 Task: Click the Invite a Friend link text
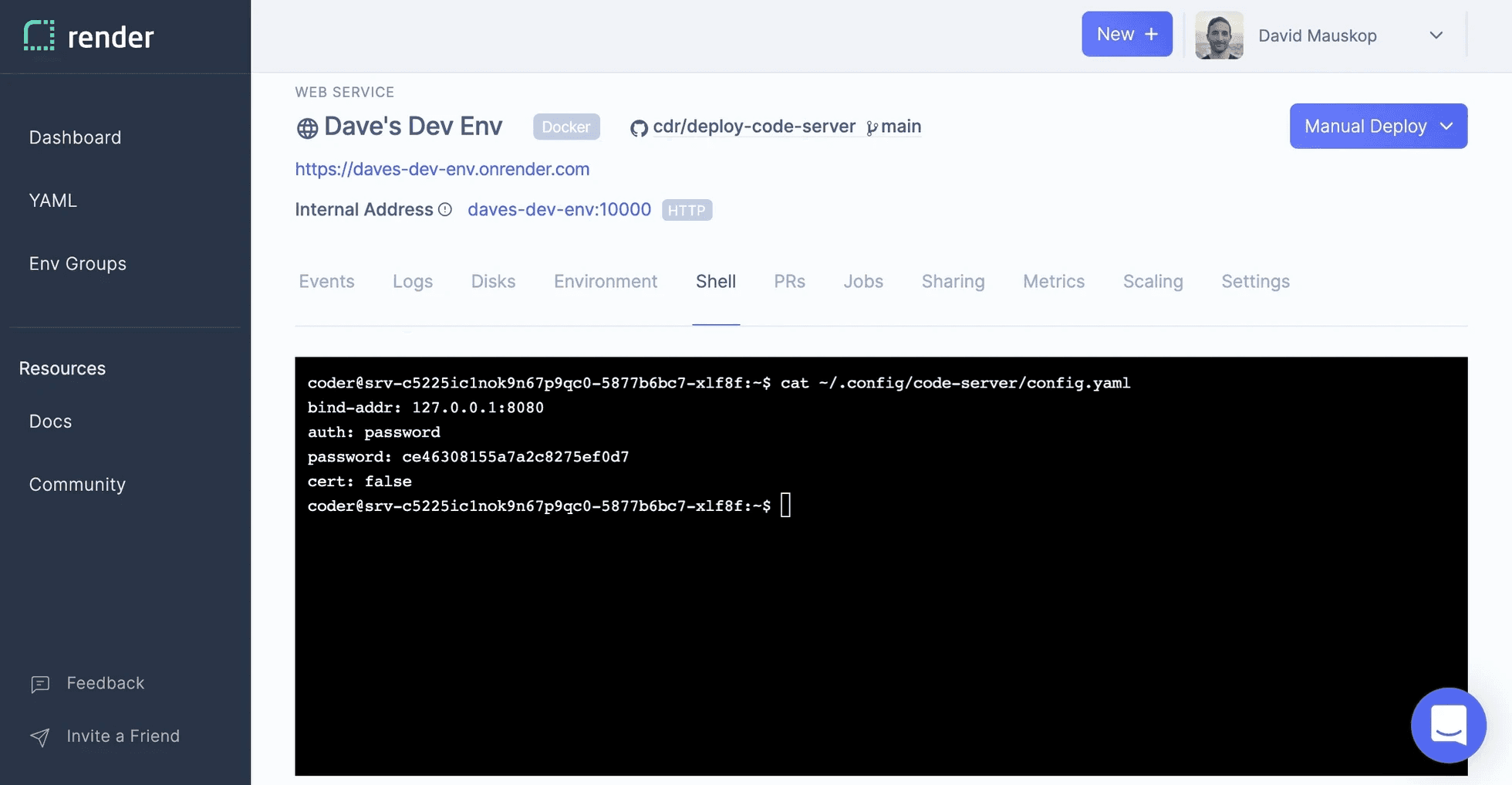(x=123, y=736)
